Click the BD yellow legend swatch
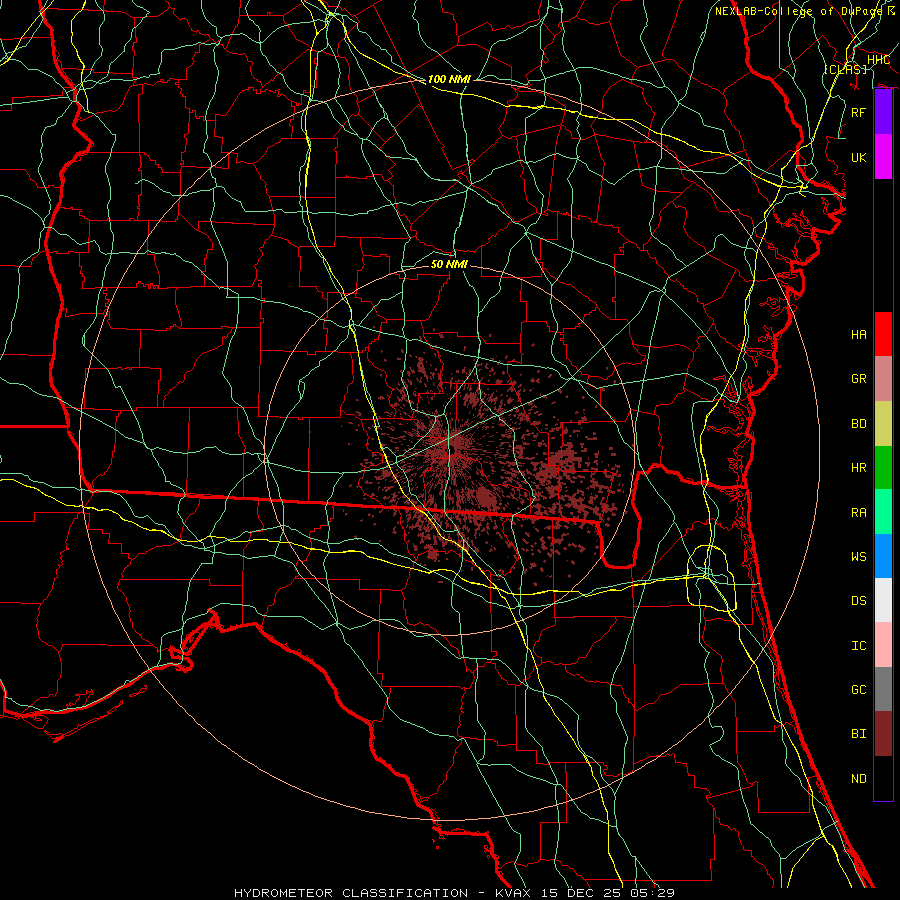900x900 pixels. [x=883, y=424]
